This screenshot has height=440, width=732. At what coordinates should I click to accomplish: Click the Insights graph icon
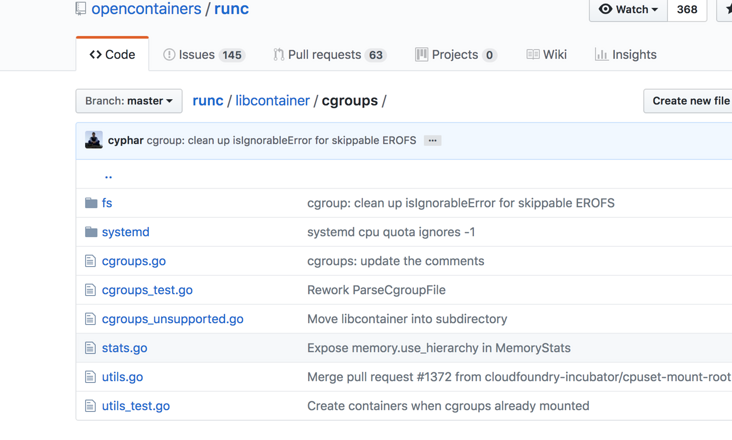(x=601, y=55)
